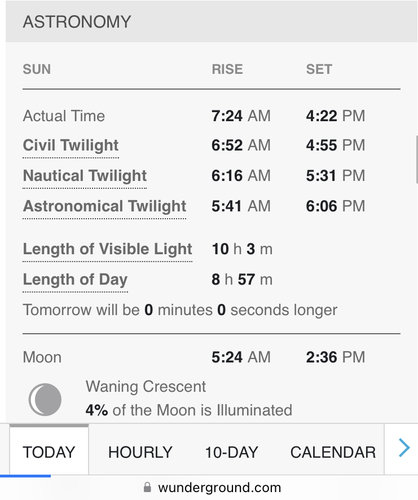Click Length of Visible Light link
Viewport: 418px width, 500px height.
[x=107, y=250]
